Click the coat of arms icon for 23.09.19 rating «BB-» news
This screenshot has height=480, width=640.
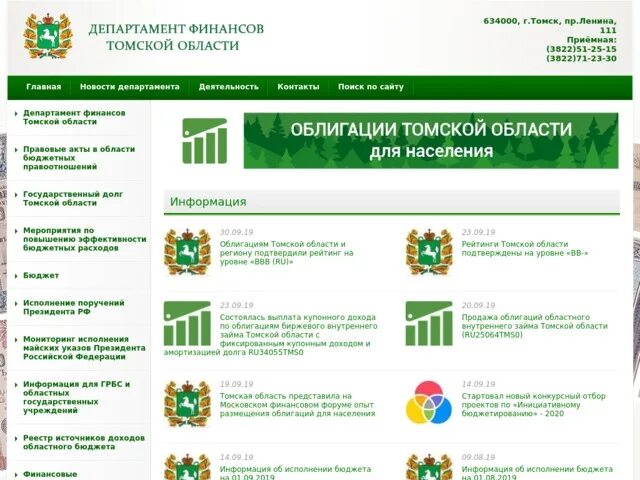[429, 252]
